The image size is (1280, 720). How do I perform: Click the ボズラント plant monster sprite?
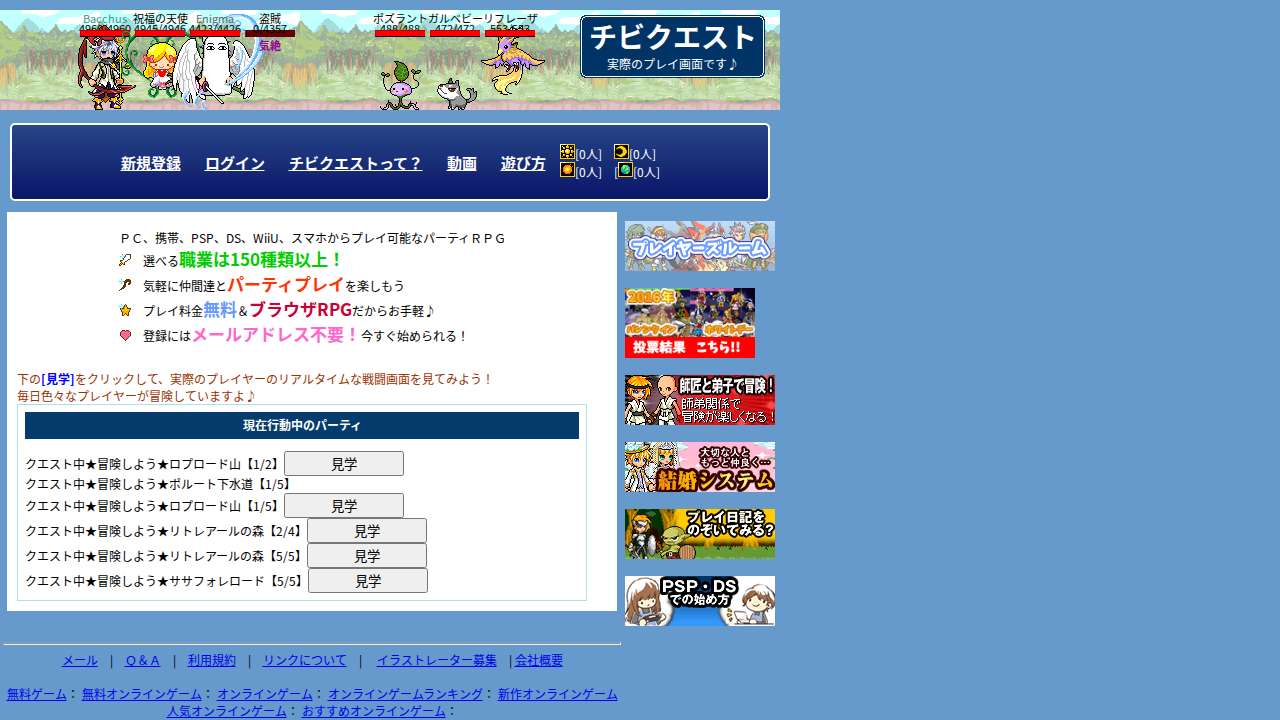[400, 84]
